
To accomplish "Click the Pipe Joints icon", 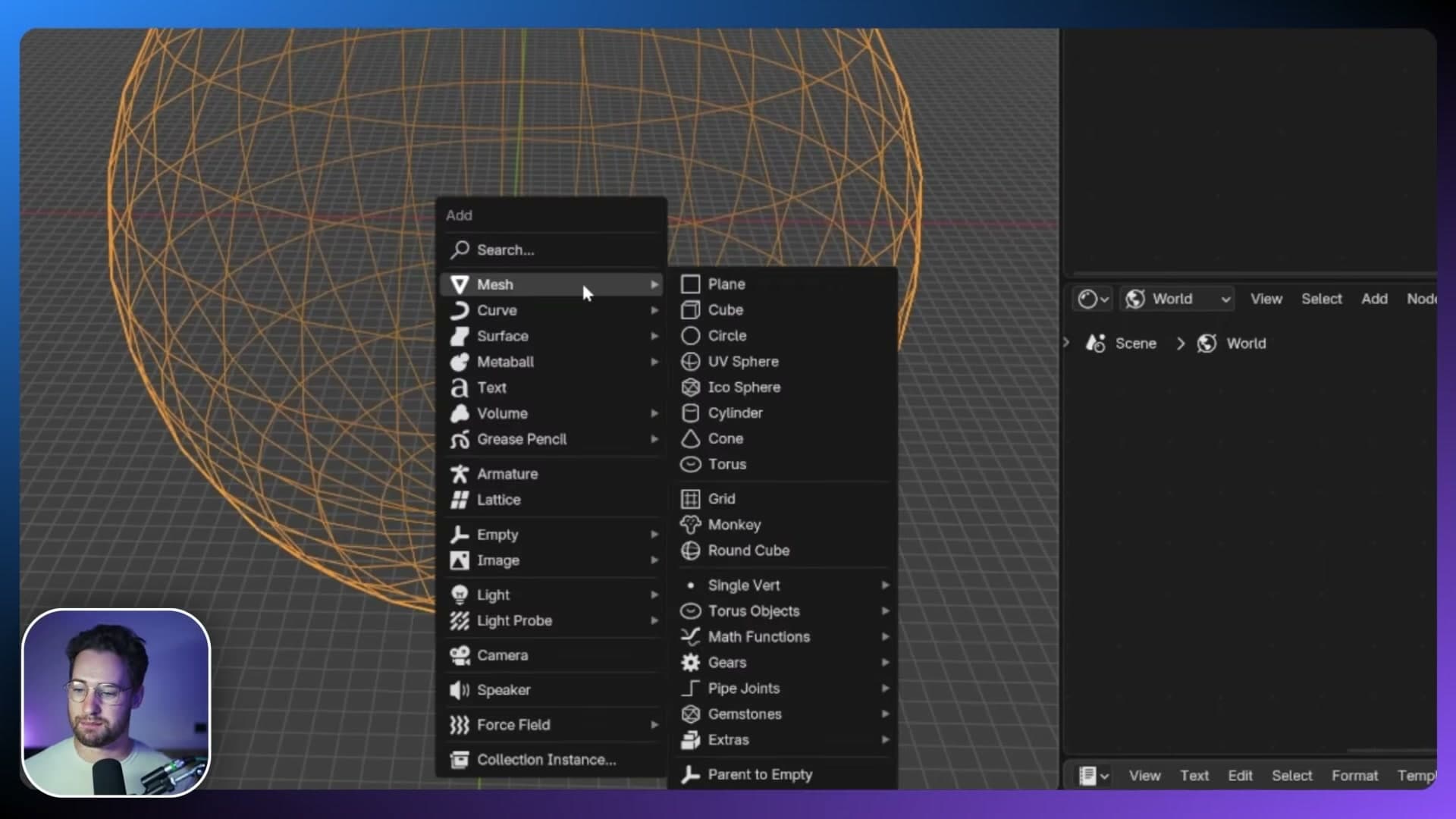I will click(690, 689).
